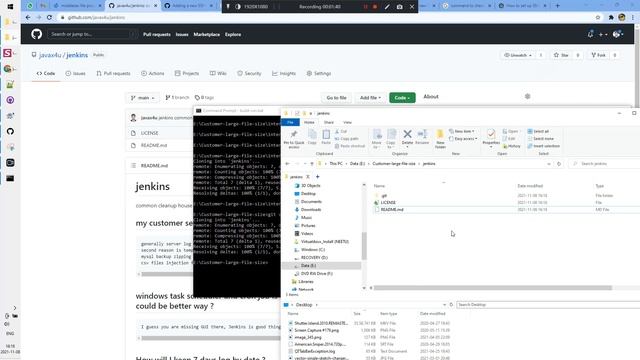Open the repo Settings tab
Viewport: 640px width, 360px height.
pyautogui.click(x=318, y=73)
